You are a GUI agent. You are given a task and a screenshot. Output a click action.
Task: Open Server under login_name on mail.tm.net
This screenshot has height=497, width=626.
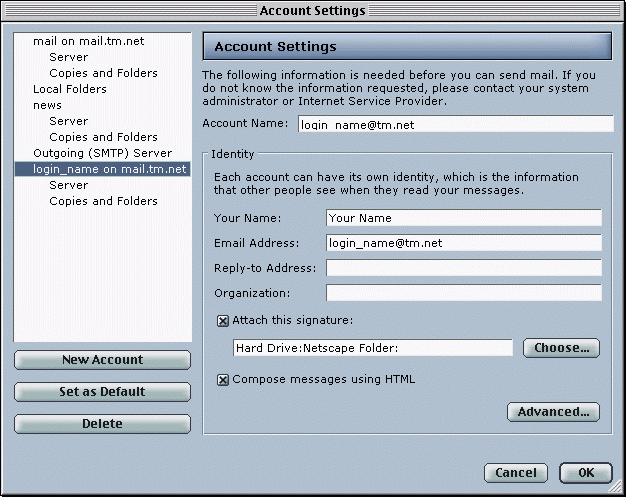click(68, 185)
